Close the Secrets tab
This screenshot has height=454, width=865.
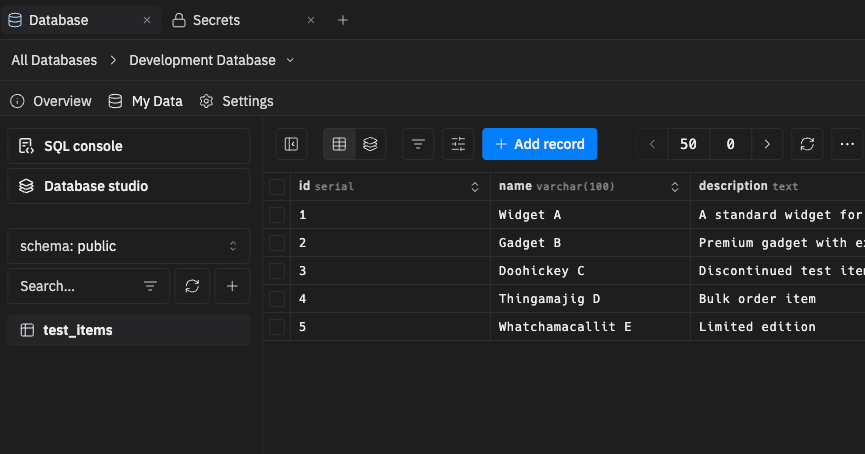coord(311,20)
